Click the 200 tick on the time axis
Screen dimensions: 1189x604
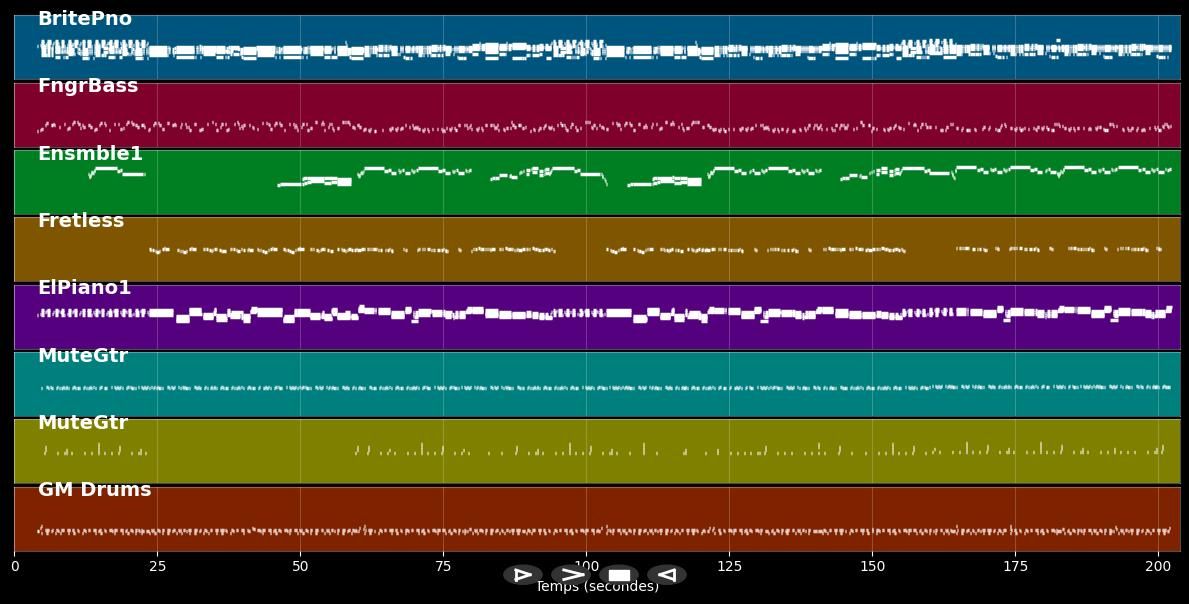click(x=1158, y=566)
